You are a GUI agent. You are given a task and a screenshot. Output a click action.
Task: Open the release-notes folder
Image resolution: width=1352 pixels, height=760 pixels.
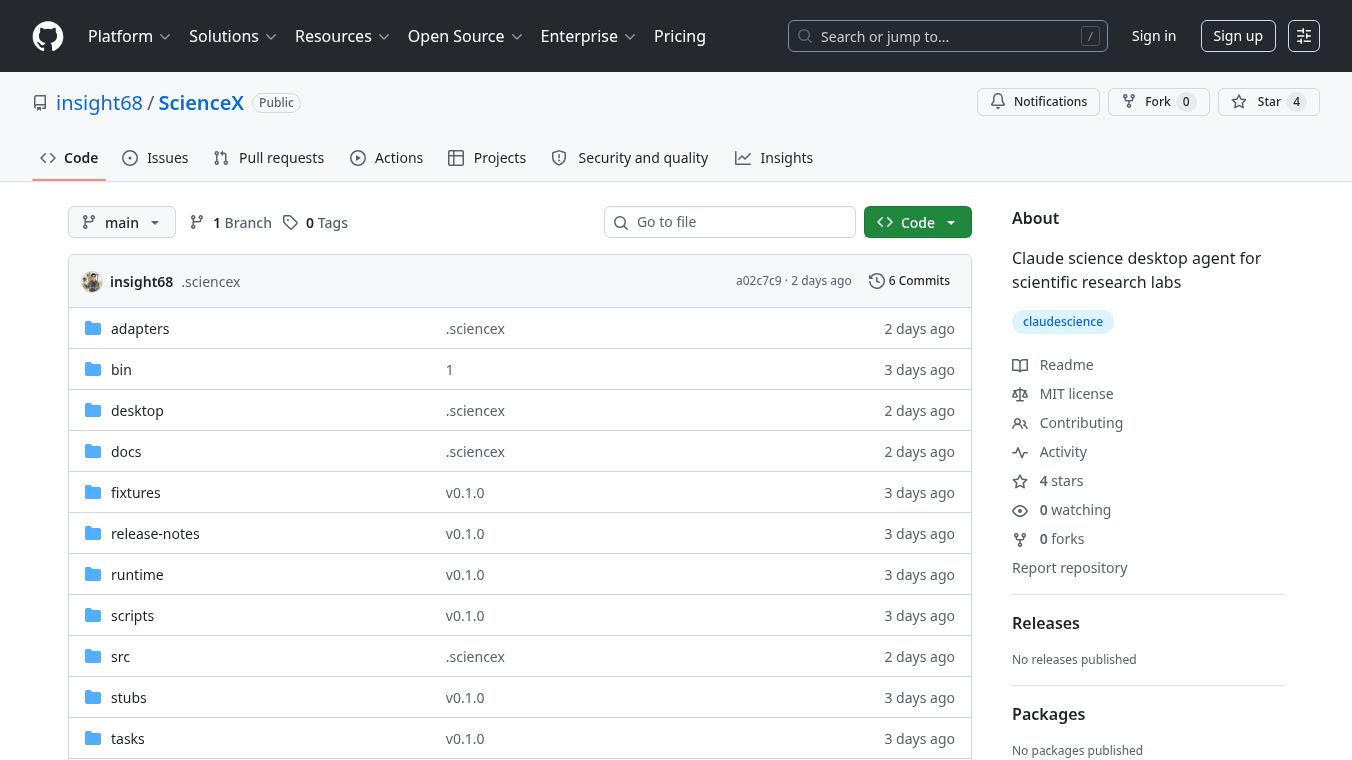[x=155, y=534]
